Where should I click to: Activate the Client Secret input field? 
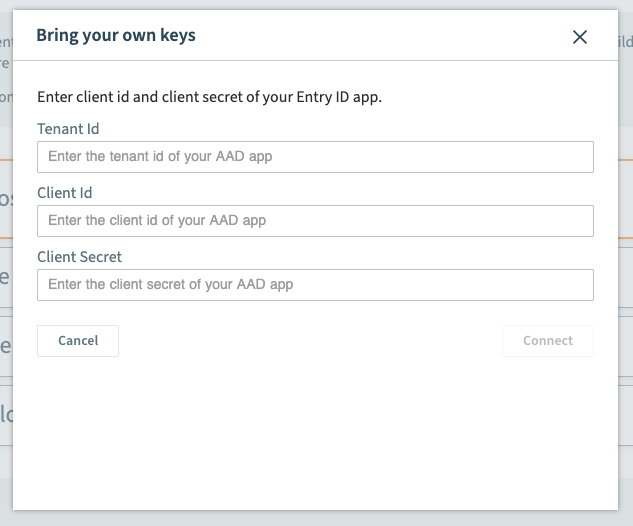315,285
